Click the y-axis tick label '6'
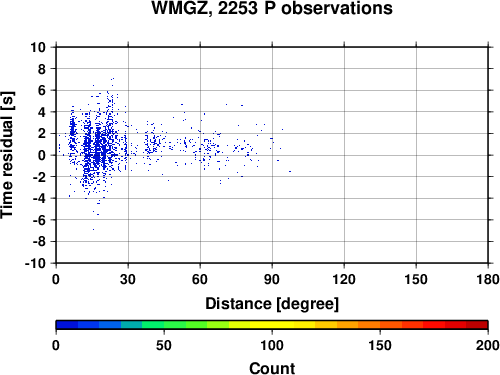The image size is (500, 375). 42,91
